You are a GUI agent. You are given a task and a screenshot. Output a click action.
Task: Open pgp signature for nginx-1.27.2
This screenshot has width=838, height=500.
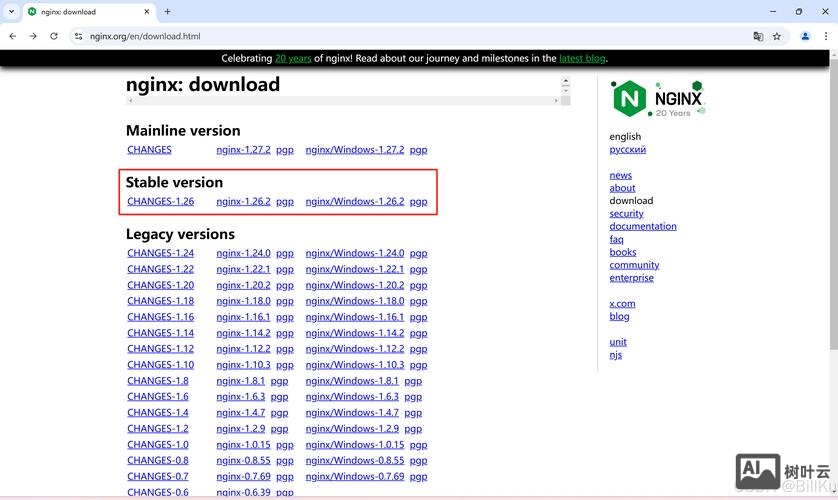pyautogui.click(x=285, y=150)
